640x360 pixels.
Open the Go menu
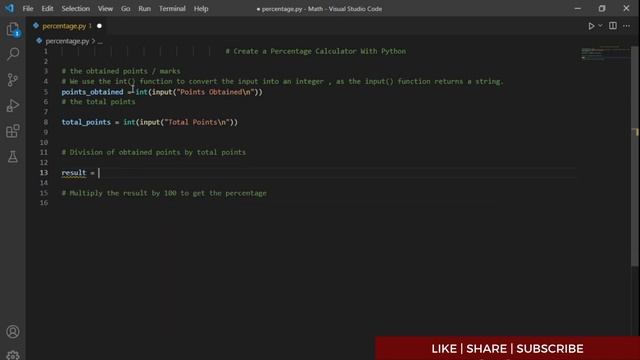(125, 9)
